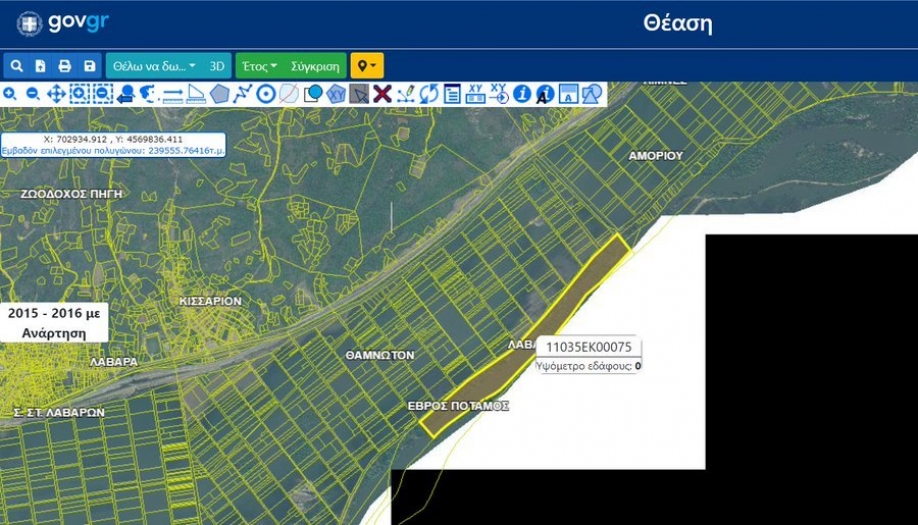Click the red X clear tool

click(382, 94)
